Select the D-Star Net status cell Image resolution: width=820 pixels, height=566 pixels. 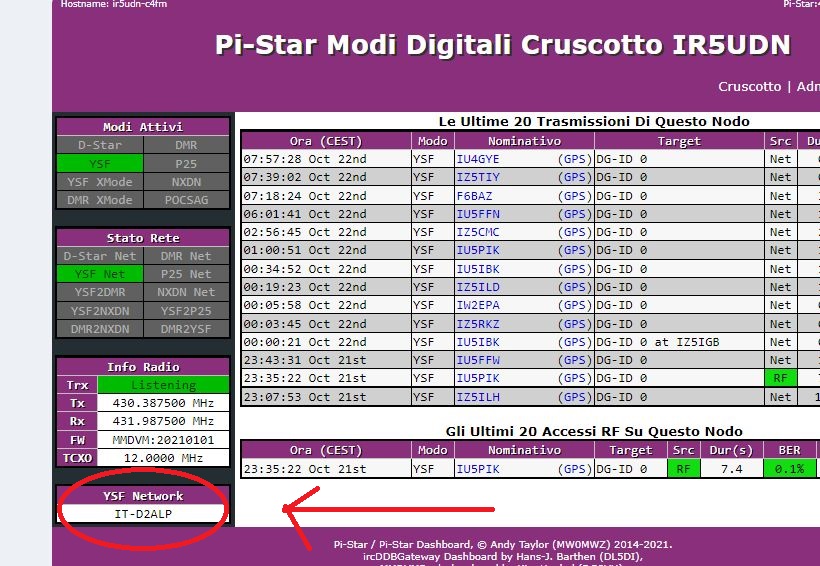click(x=100, y=256)
